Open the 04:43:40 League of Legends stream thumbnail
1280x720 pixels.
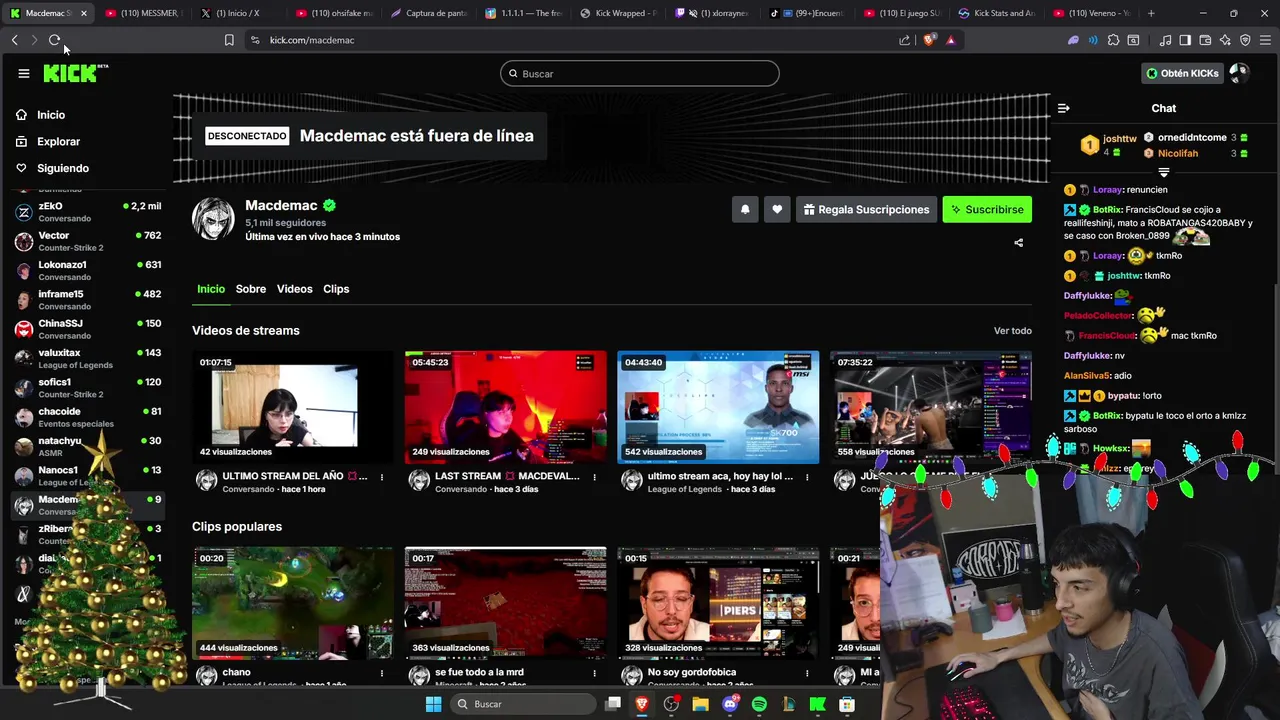click(718, 407)
